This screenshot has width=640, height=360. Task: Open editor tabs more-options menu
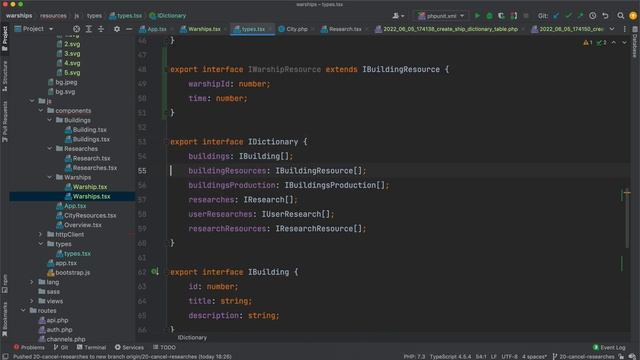pyautogui.click(x=624, y=29)
